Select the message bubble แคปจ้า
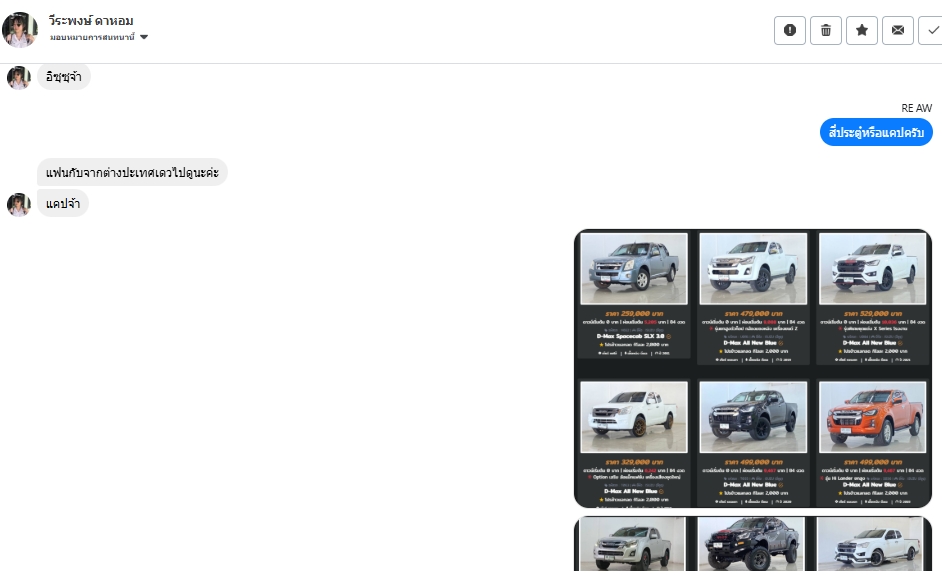 [x=62, y=204]
